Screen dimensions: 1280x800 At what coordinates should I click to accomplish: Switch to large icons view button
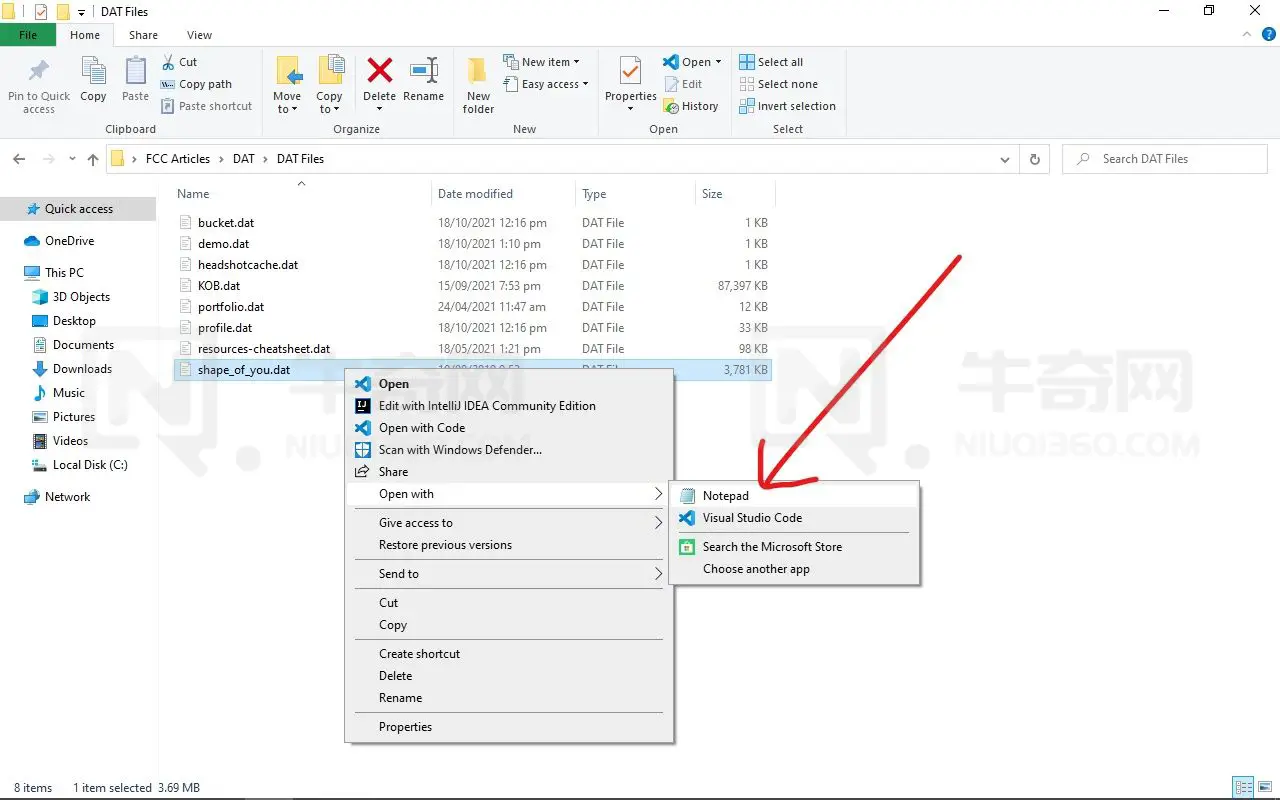[x=1266, y=788]
